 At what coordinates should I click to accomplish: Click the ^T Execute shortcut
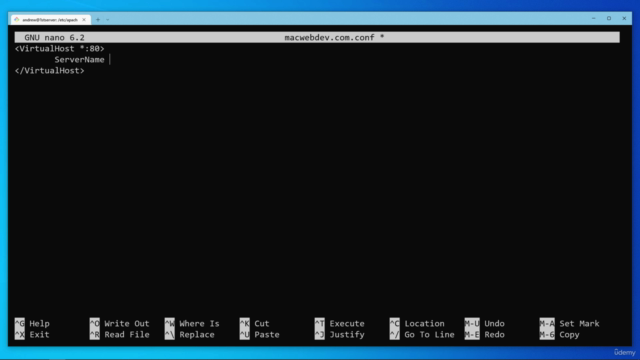(340, 324)
